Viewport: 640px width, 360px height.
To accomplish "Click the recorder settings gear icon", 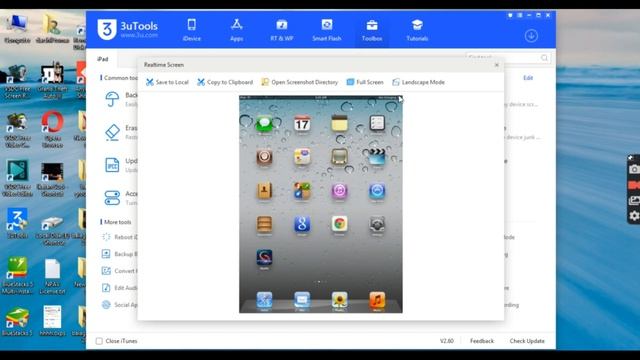I will tap(634, 216).
